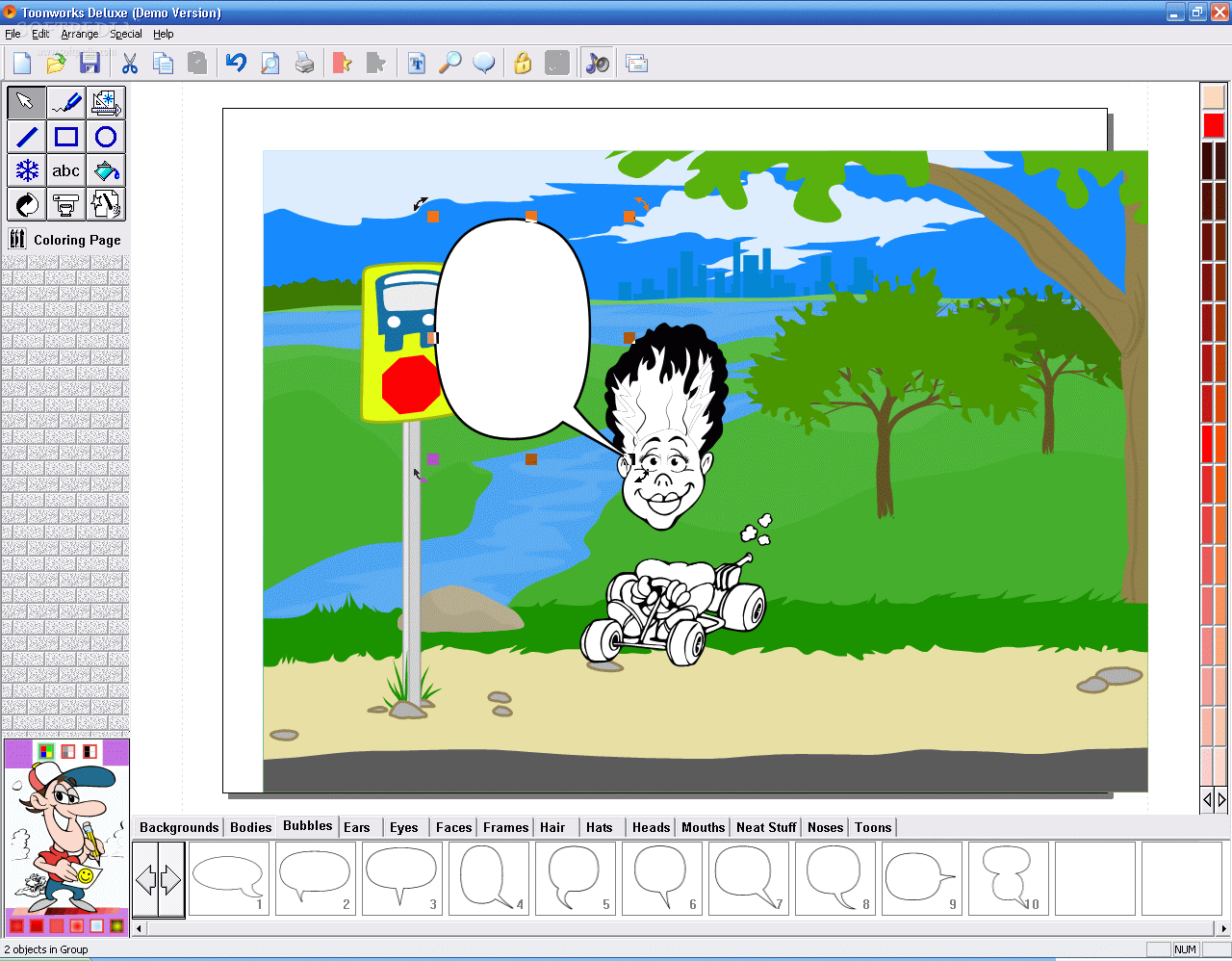This screenshot has height=961, width=1232.
Task: Click the speech bubble toolbar icon
Action: (x=484, y=64)
